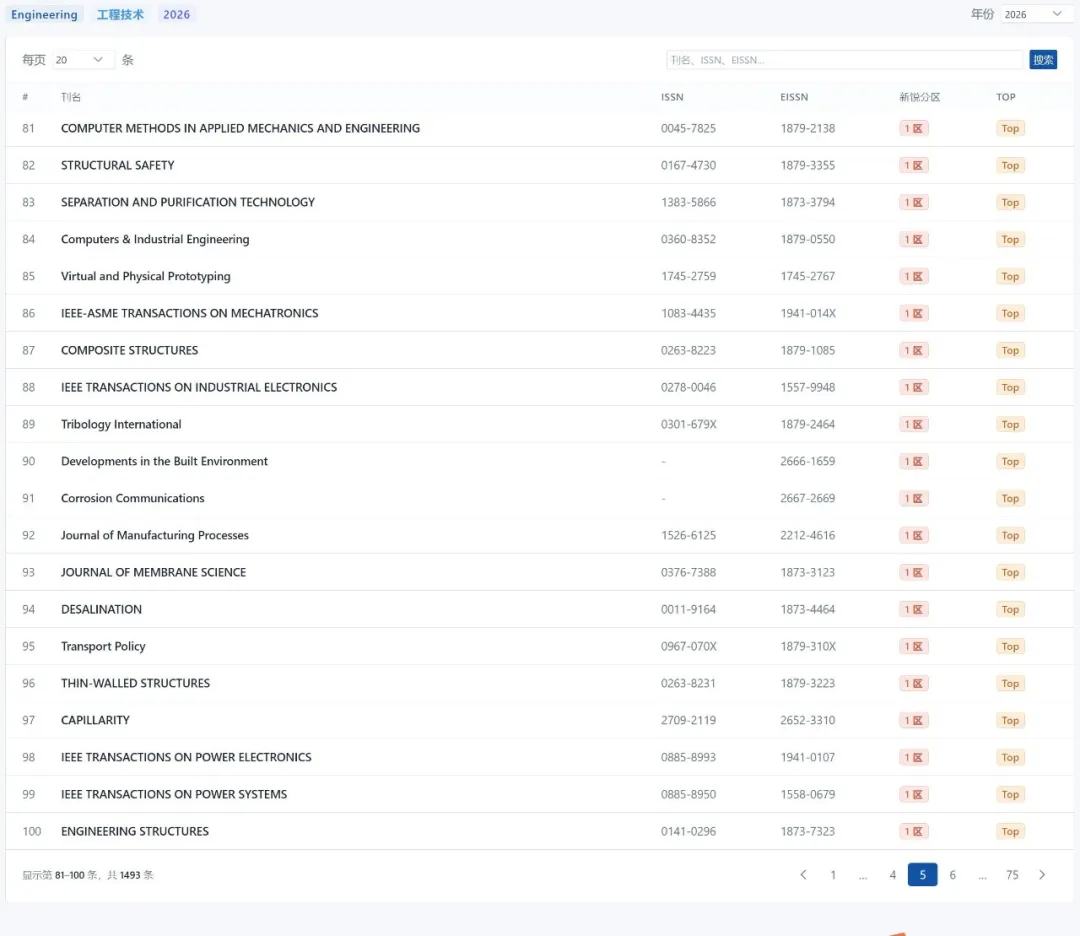Click the 1区 badge for Tribology International

[913, 424]
